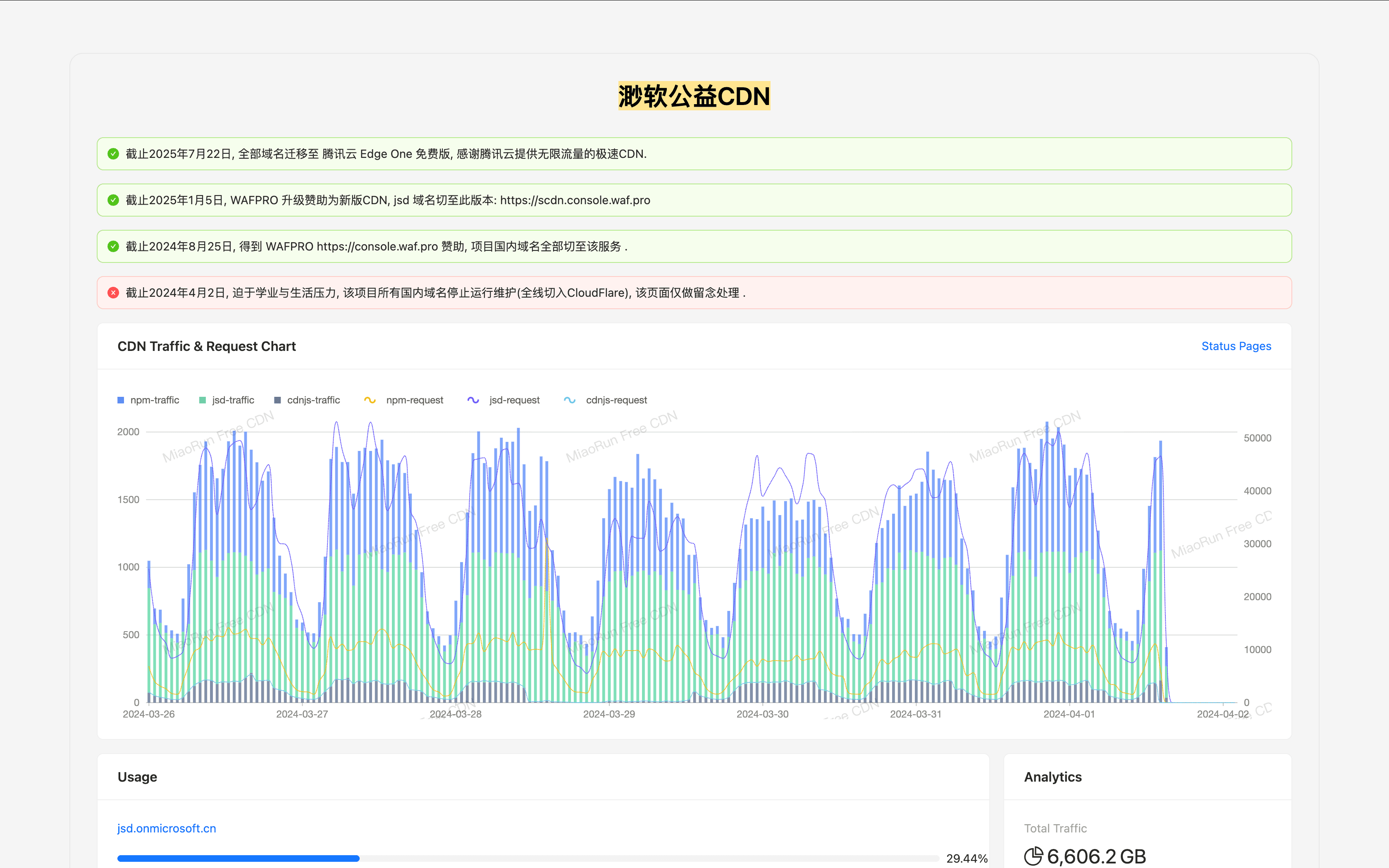Image resolution: width=1389 pixels, height=868 pixels.
Task: Toggle the npm-traffic series in the legend
Action: click(x=148, y=400)
